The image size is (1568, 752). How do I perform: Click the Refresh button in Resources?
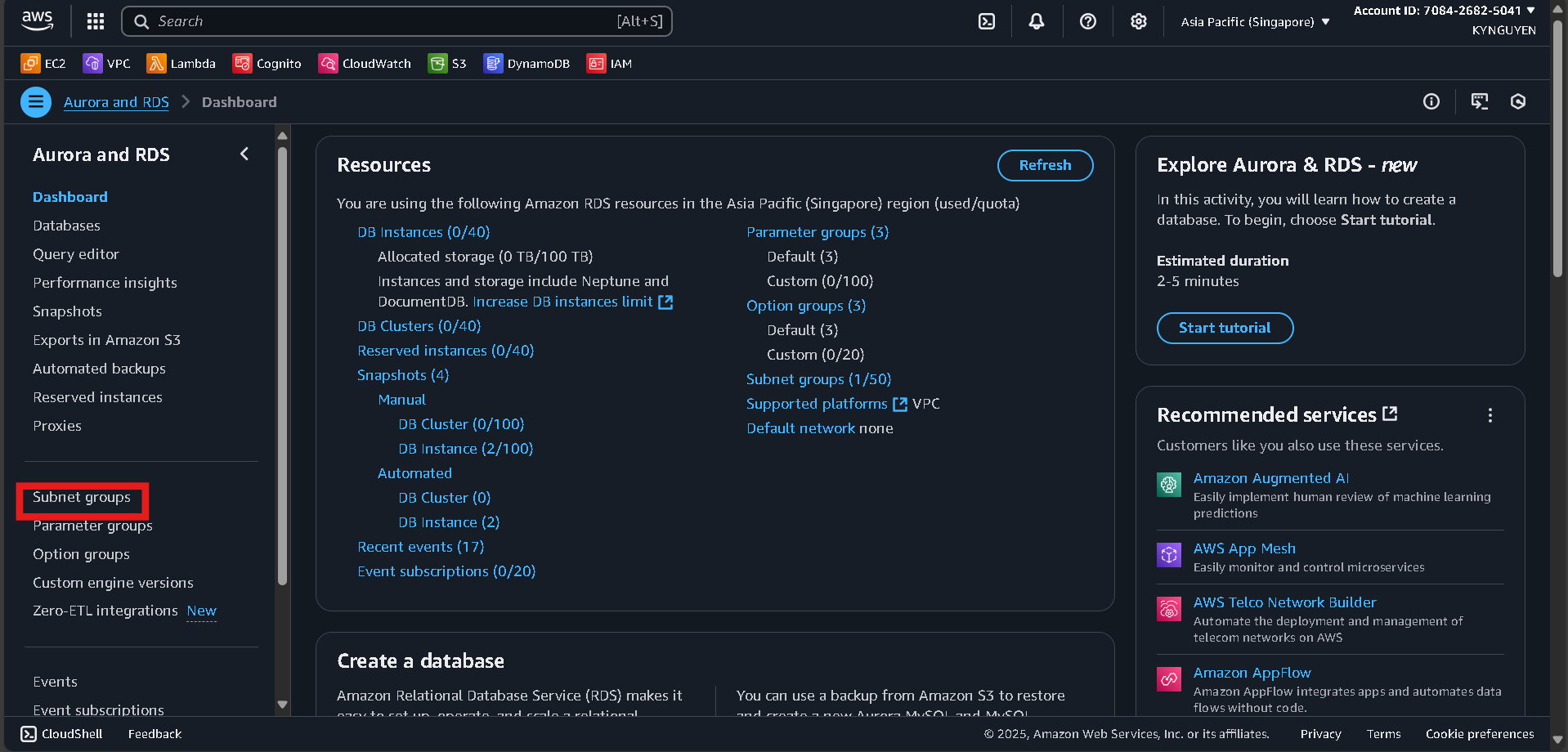click(x=1045, y=165)
